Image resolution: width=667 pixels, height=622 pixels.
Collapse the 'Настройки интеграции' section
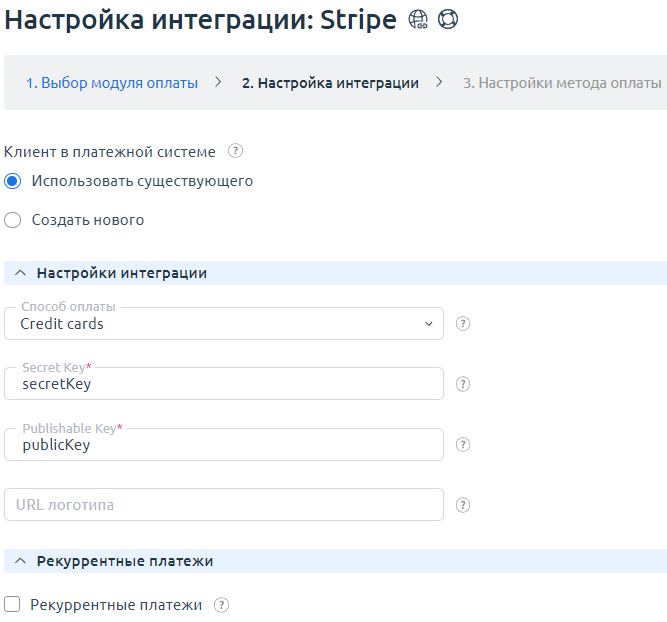point(21,273)
